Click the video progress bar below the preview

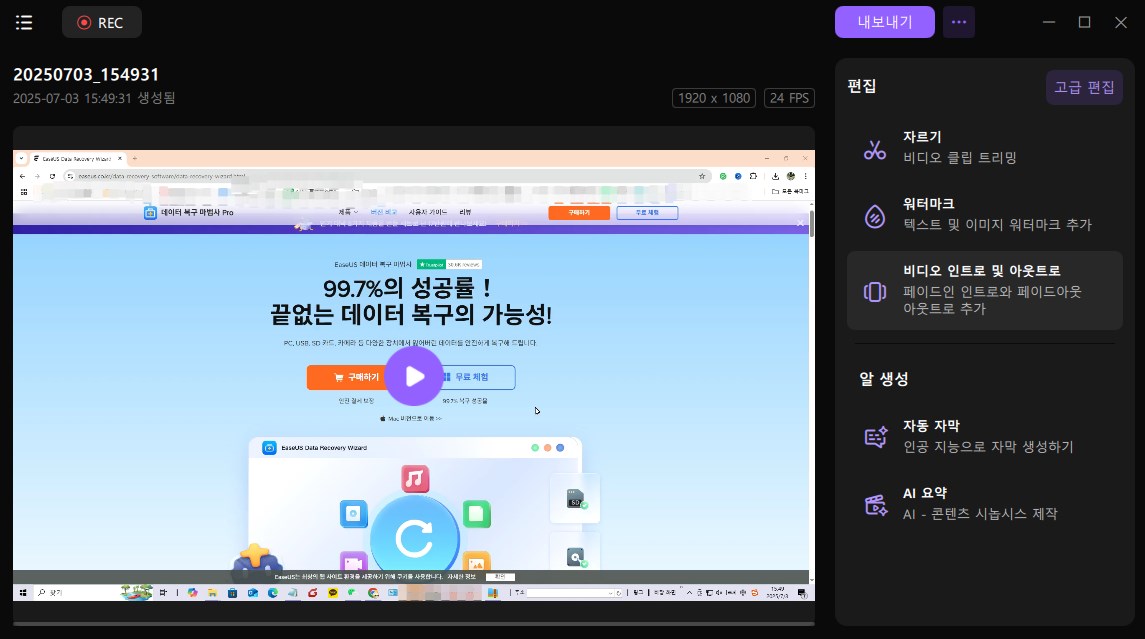point(413,624)
